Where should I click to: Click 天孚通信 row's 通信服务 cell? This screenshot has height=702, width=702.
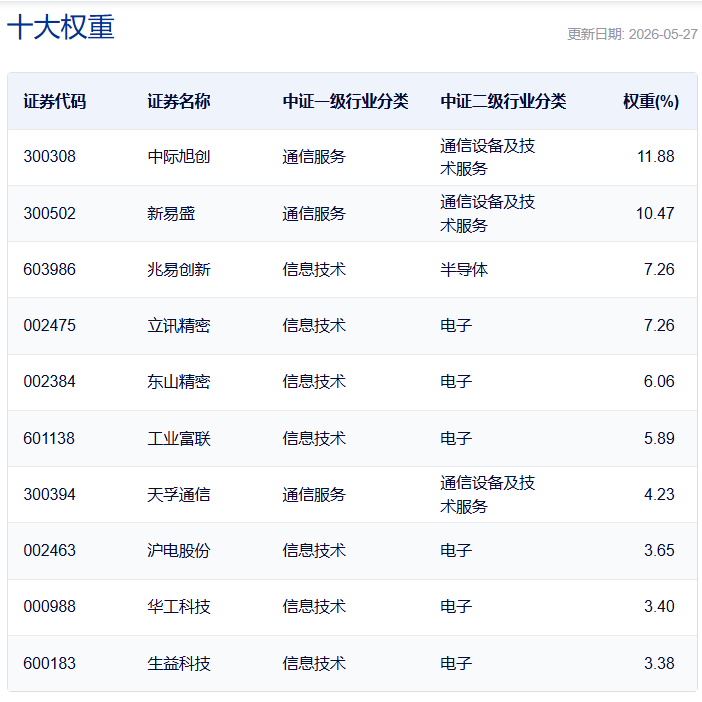314,495
